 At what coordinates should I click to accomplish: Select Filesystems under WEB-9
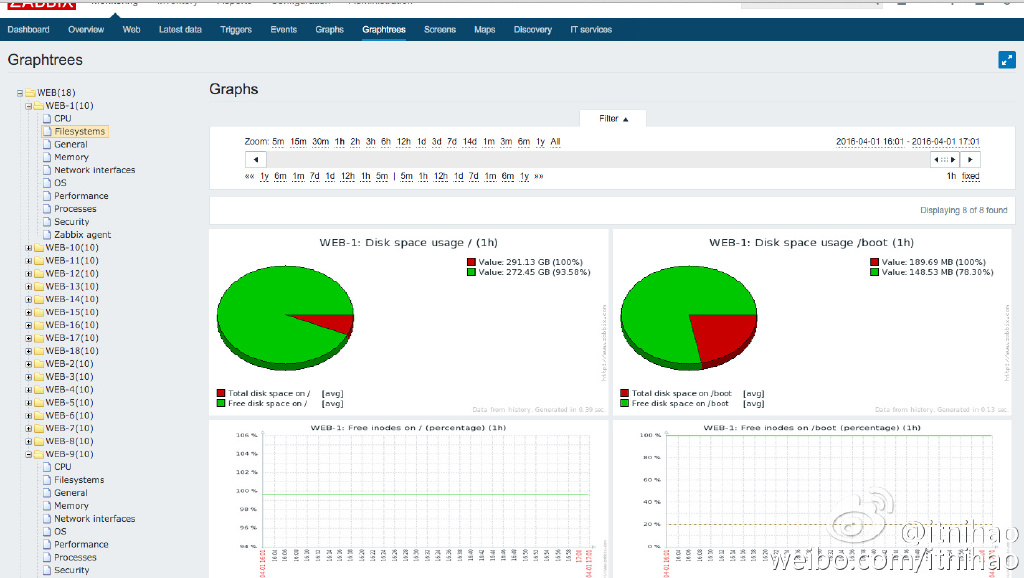coord(79,480)
